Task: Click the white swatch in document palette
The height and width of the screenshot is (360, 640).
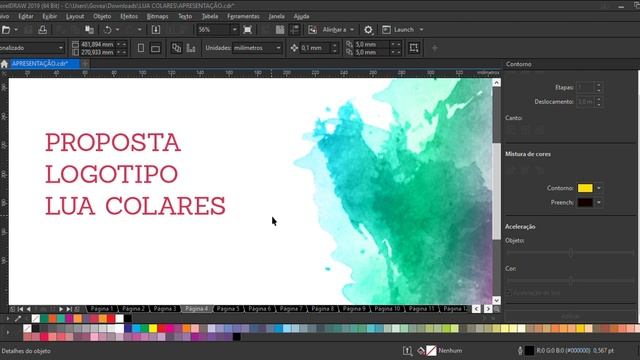Action: click(x=119, y=318)
